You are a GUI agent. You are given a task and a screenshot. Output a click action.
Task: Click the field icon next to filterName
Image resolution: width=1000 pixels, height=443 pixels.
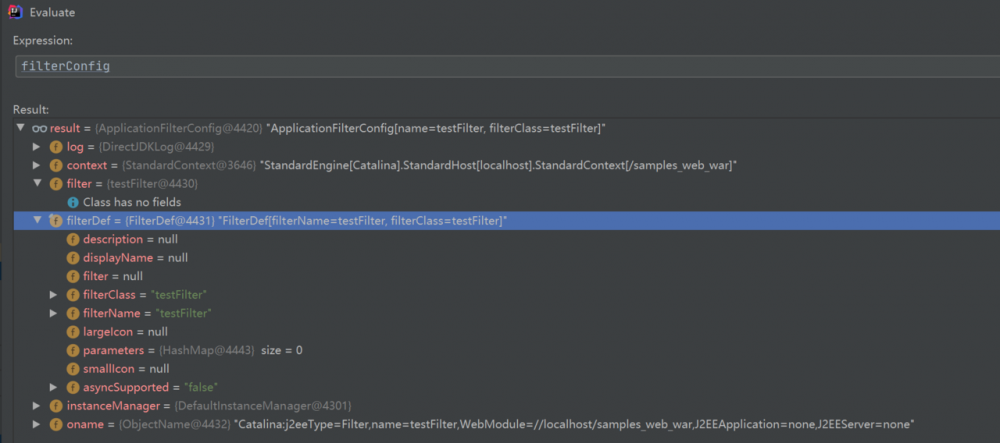click(x=73, y=313)
